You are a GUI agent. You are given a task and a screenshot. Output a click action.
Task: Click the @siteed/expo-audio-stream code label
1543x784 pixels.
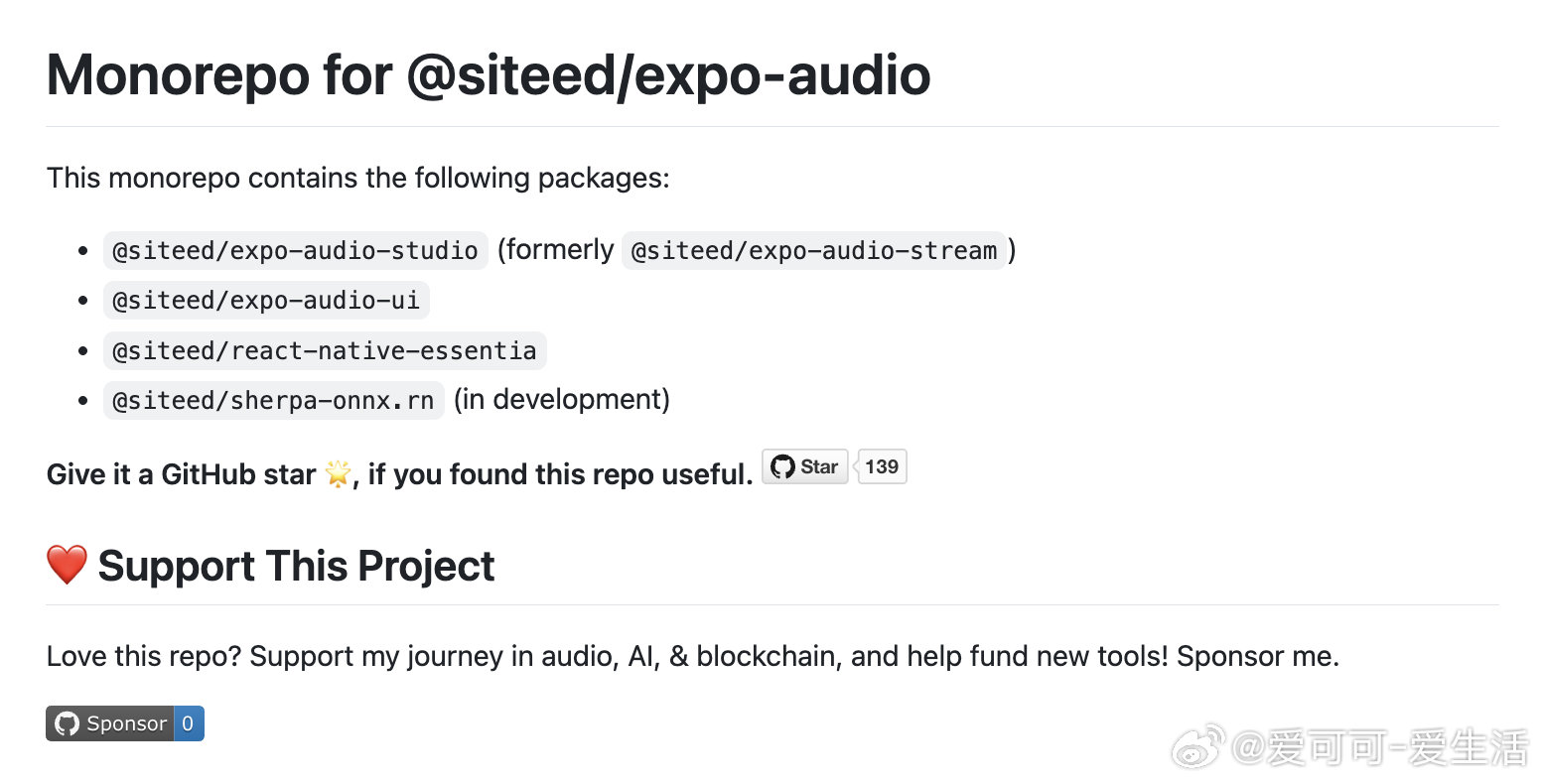click(814, 250)
